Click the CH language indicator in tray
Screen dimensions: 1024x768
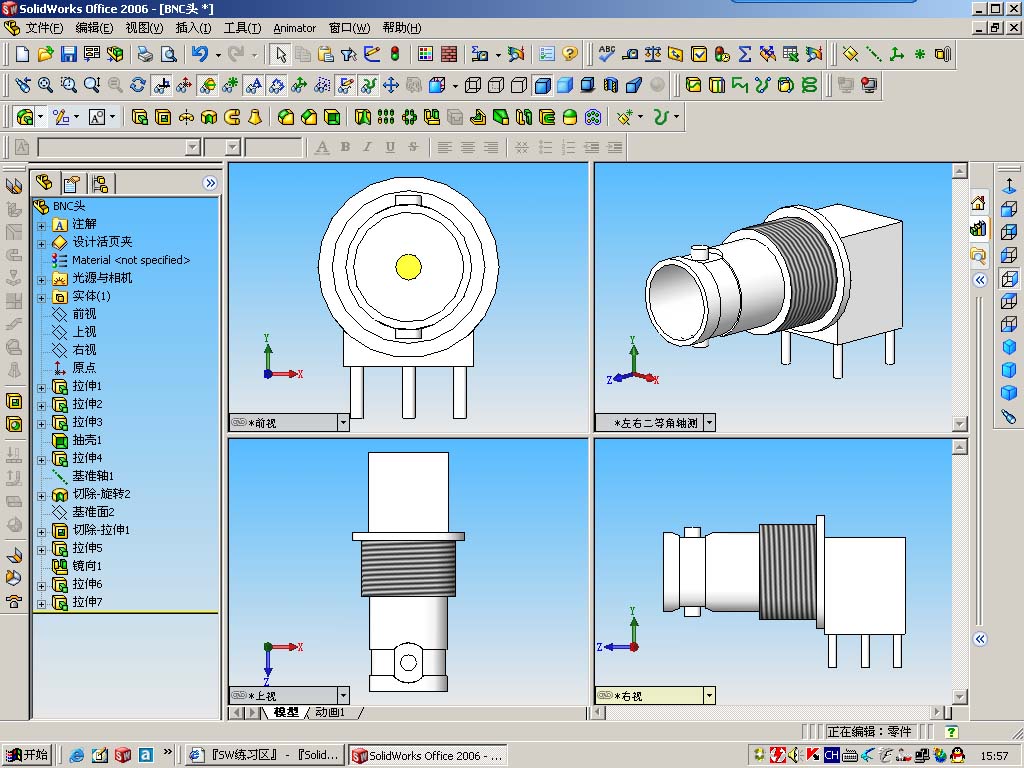pyautogui.click(x=831, y=755)
